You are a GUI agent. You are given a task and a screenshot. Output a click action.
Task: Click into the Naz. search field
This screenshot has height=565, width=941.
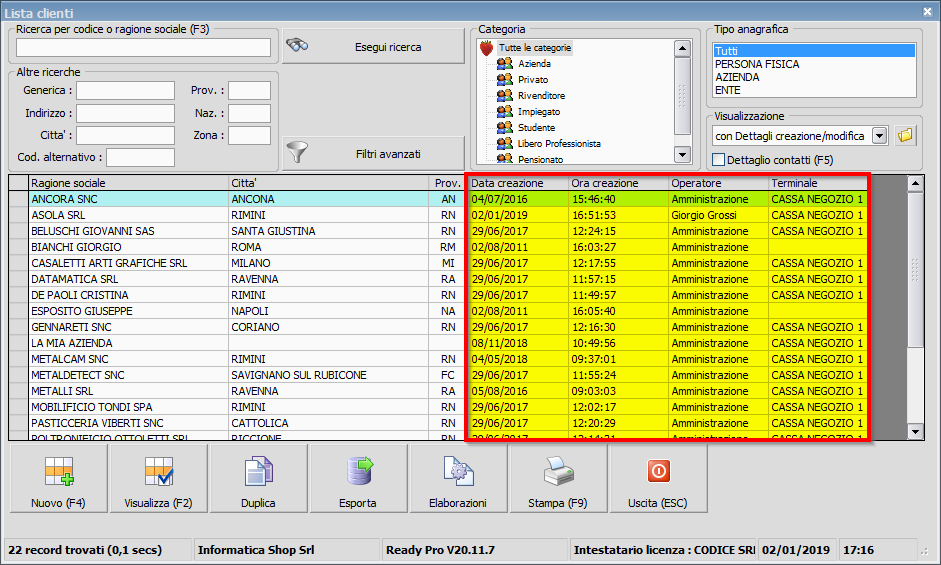click(x=249, y=113)
